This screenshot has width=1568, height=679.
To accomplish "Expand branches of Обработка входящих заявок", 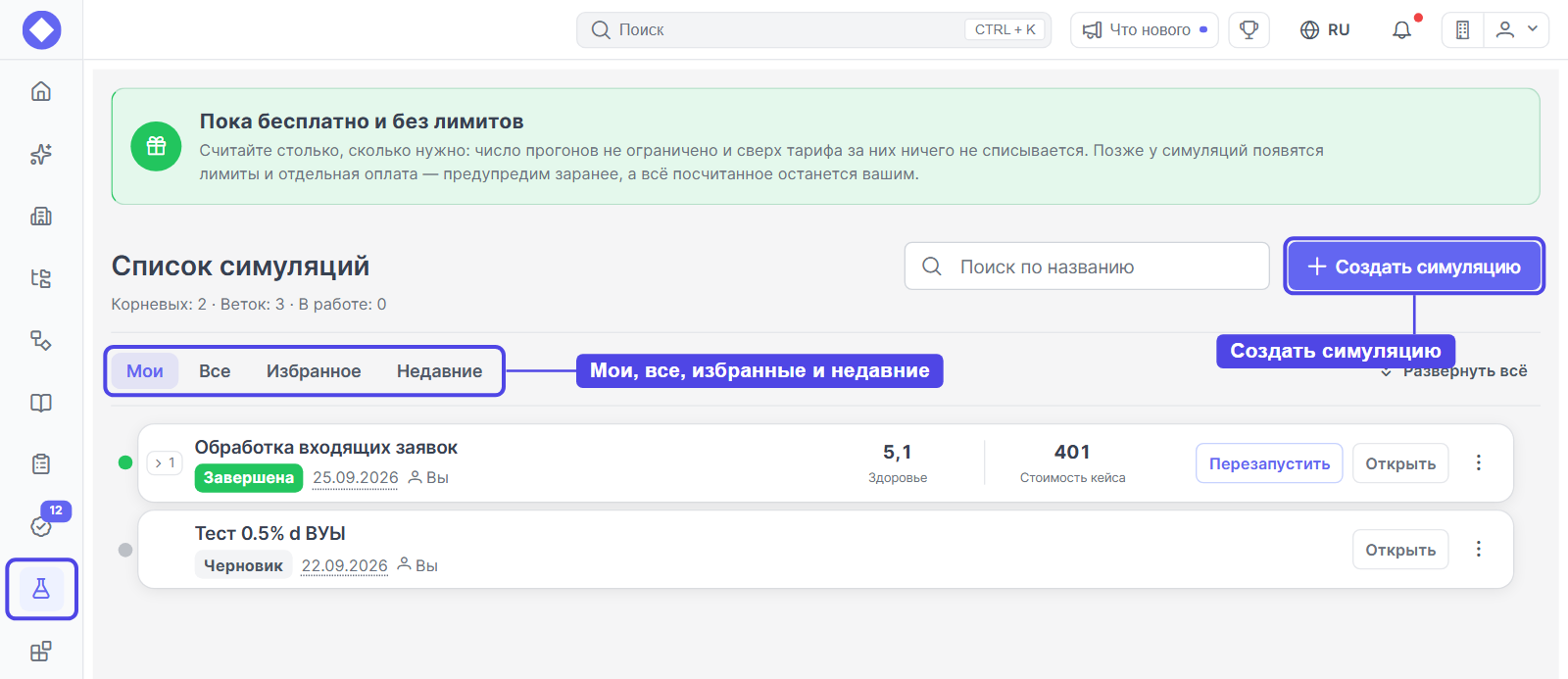I will tap(165, 462).
